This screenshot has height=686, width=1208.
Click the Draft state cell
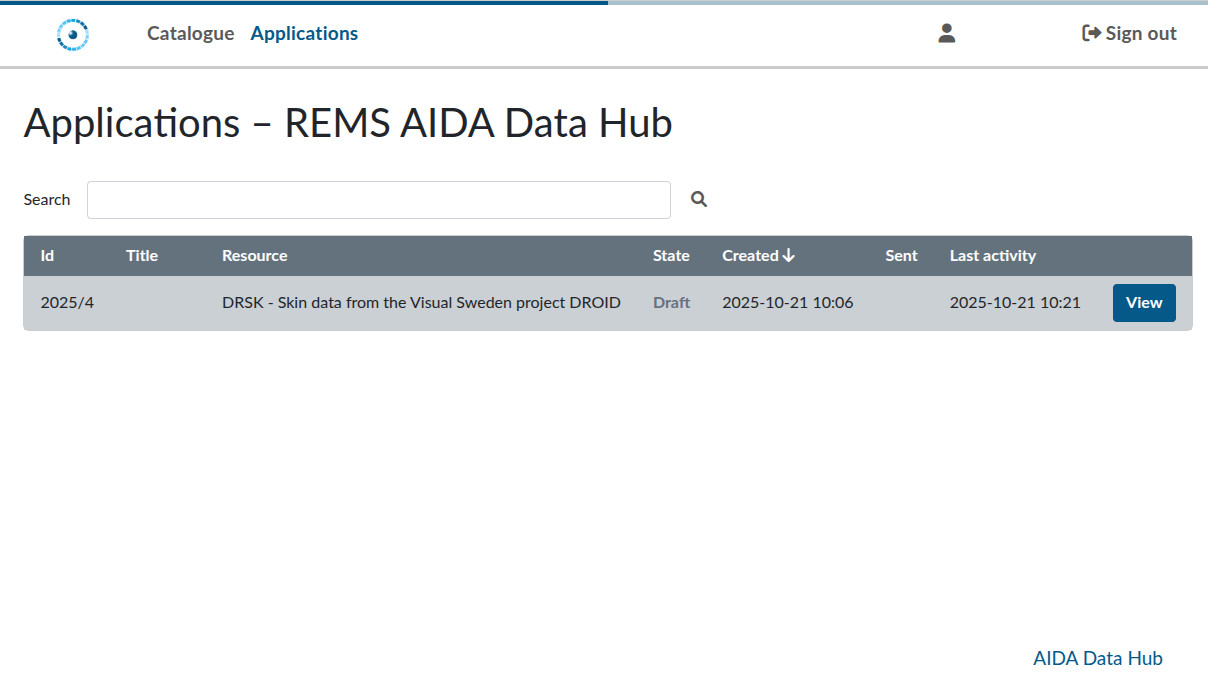tap(671, 303)
